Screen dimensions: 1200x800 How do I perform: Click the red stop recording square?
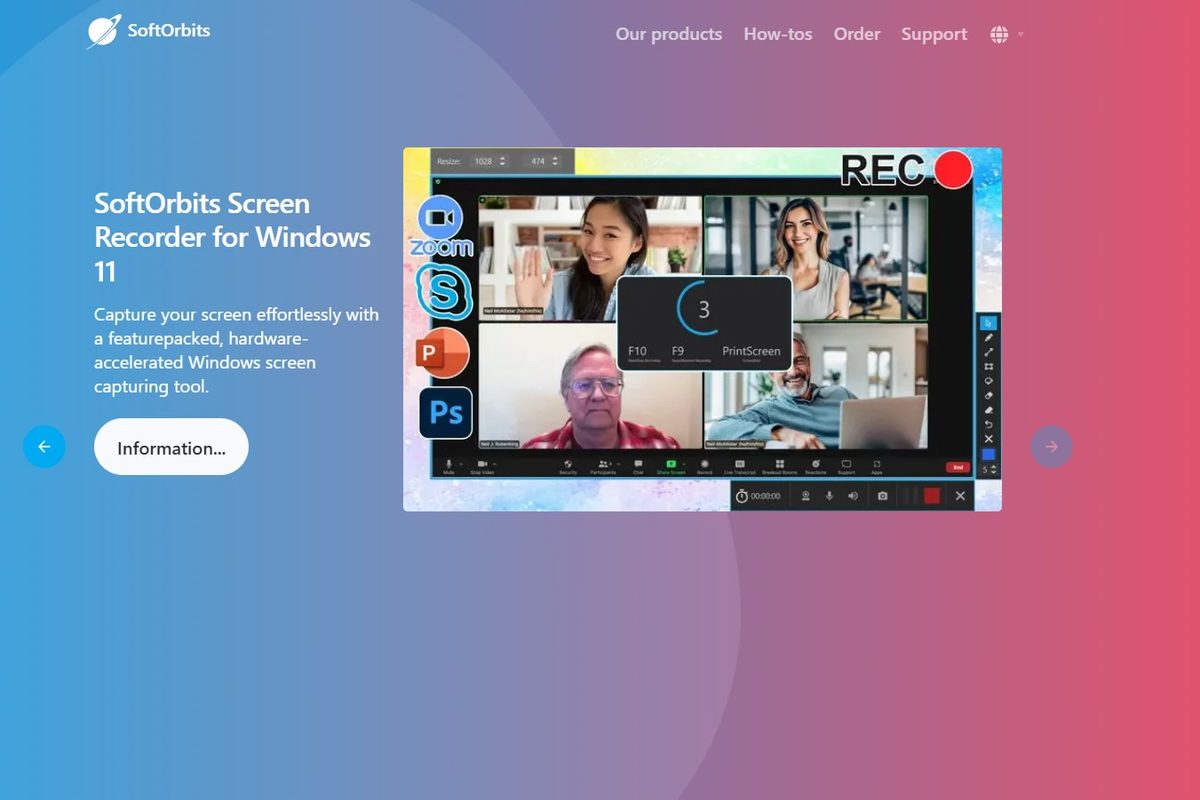click(x=932, y=496)
